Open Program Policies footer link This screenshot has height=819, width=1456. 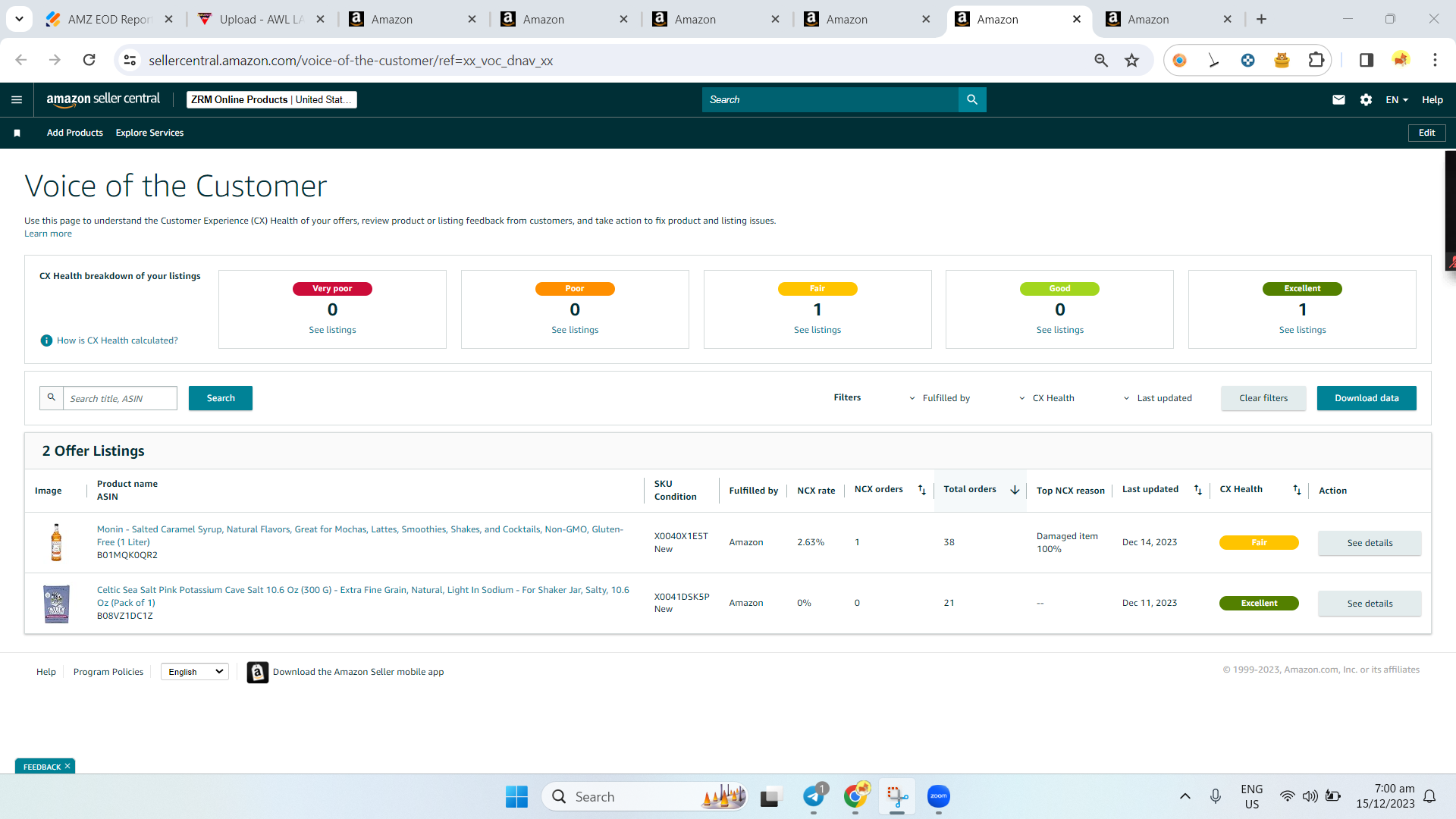click(108, 672)
